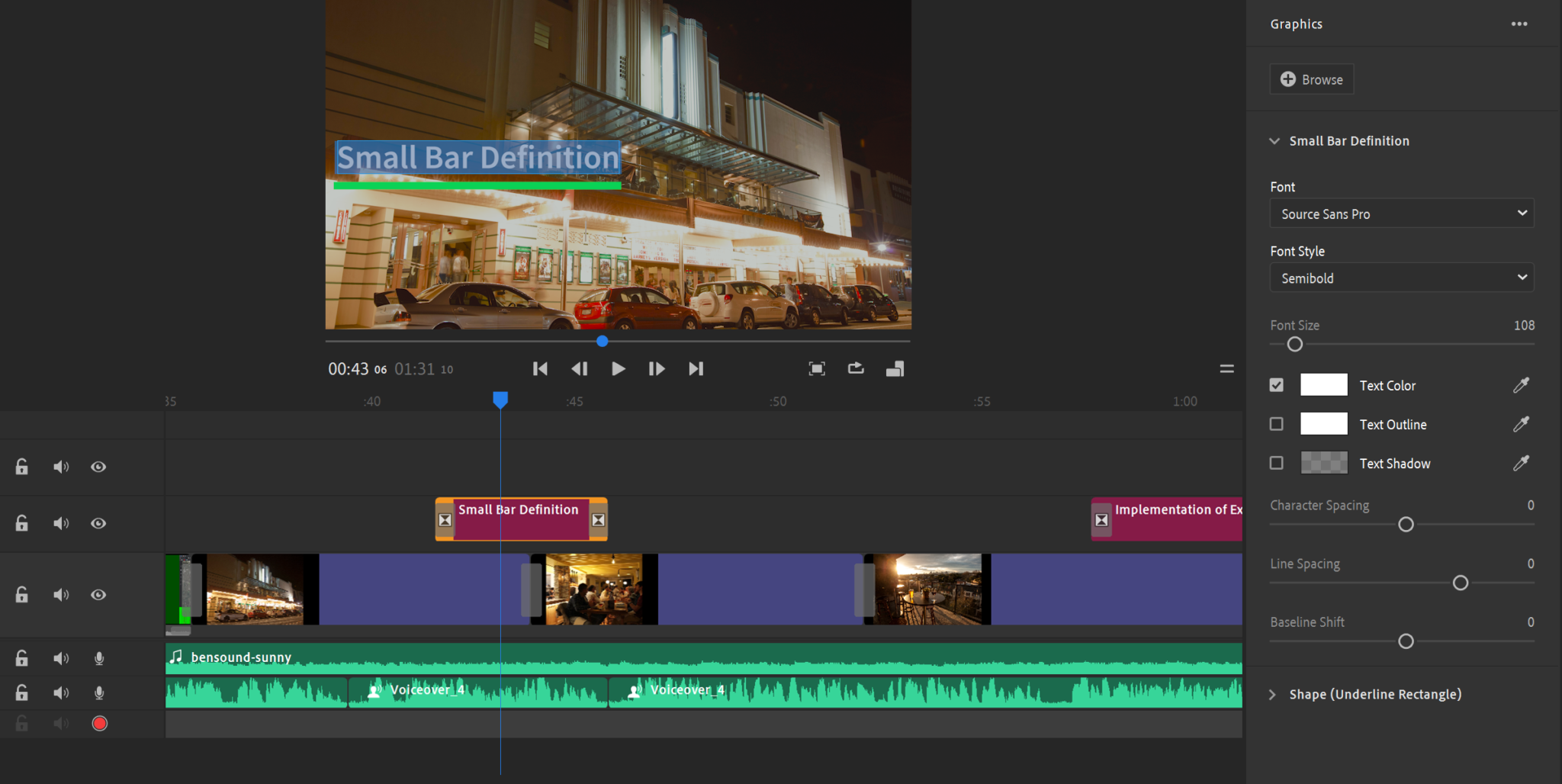The width and height of the screenshot is (1562, 784).
Task: Click the record voiceover button
Action: (98, 723)
